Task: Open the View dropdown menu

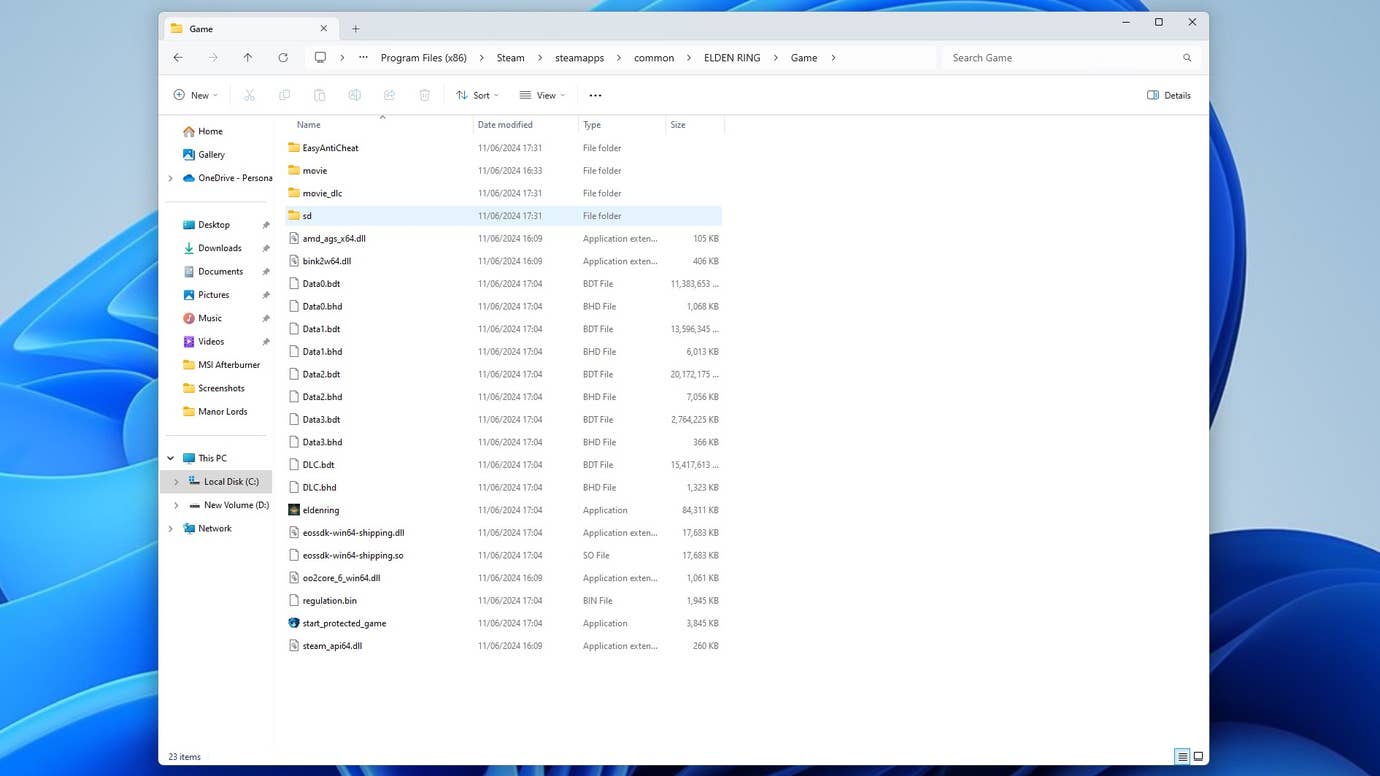Action: (542, 96)
